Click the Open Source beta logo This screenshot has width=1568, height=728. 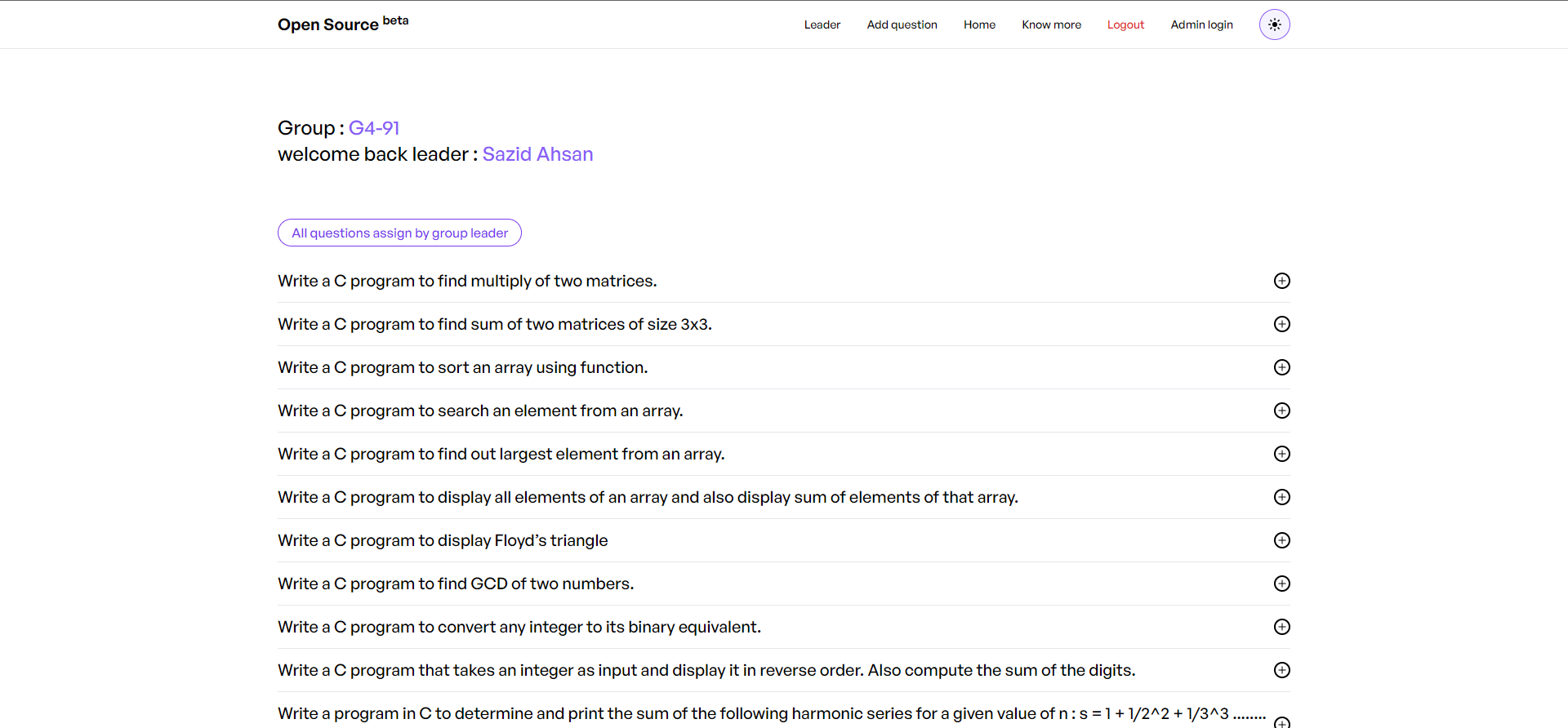[x=343, y=24]
